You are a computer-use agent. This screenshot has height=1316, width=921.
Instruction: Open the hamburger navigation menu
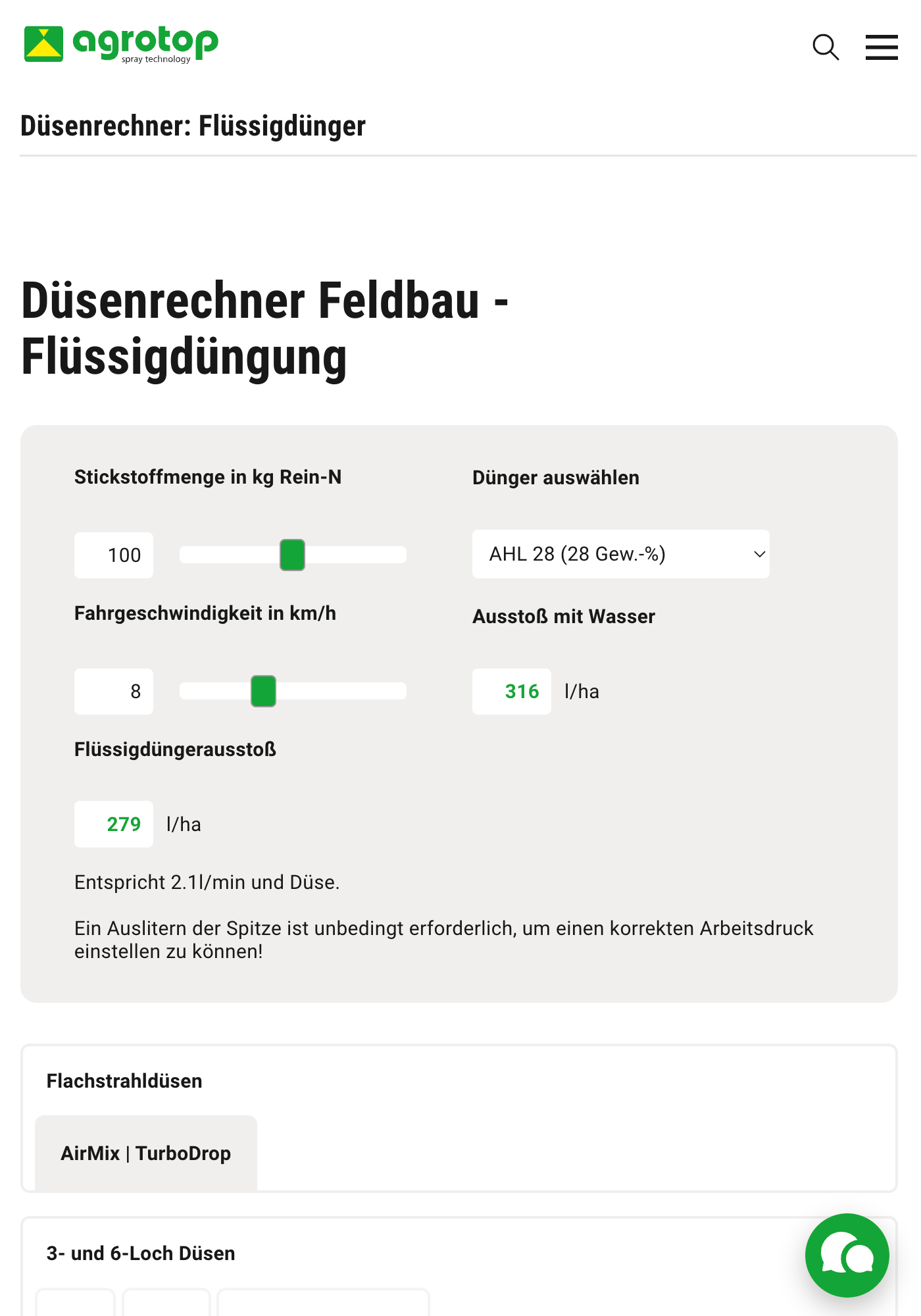pos(882,47)
